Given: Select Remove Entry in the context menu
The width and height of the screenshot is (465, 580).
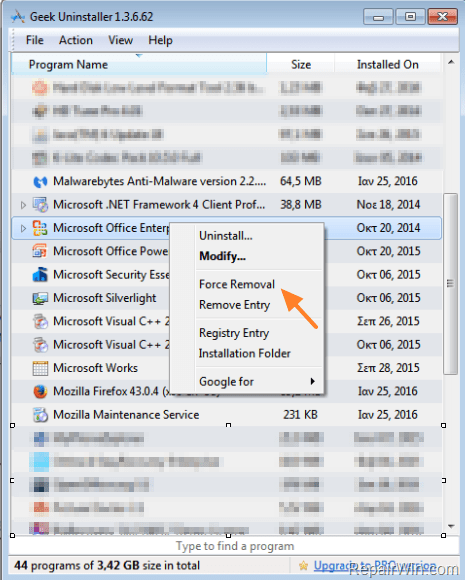Looking at the screenshot, I should (235, 305).
